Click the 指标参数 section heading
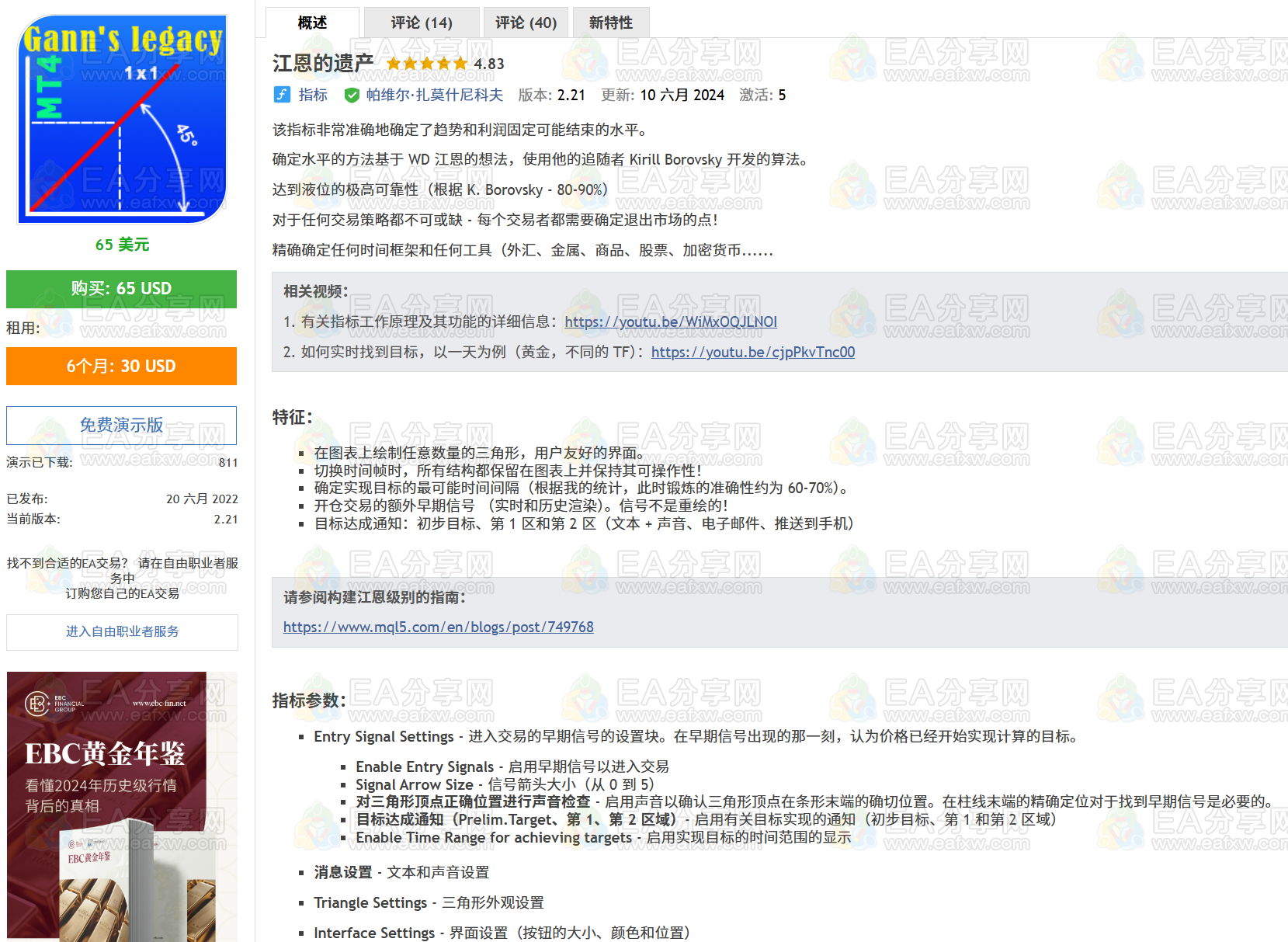Screen dimensions: 1288x942 tap(309, 700)
